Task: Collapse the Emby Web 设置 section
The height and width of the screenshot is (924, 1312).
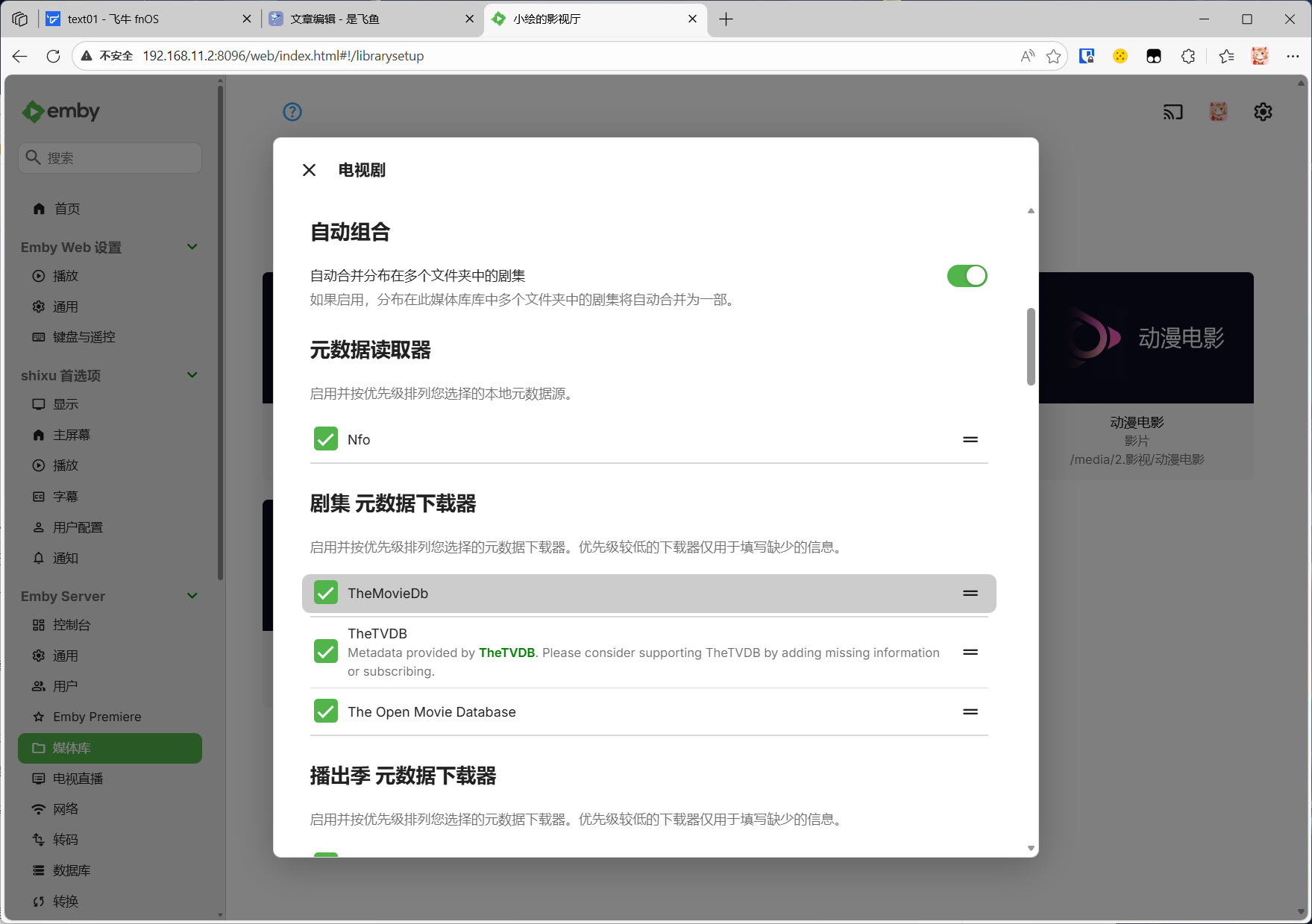Action: pyautogui.click(x=192, y=247)
